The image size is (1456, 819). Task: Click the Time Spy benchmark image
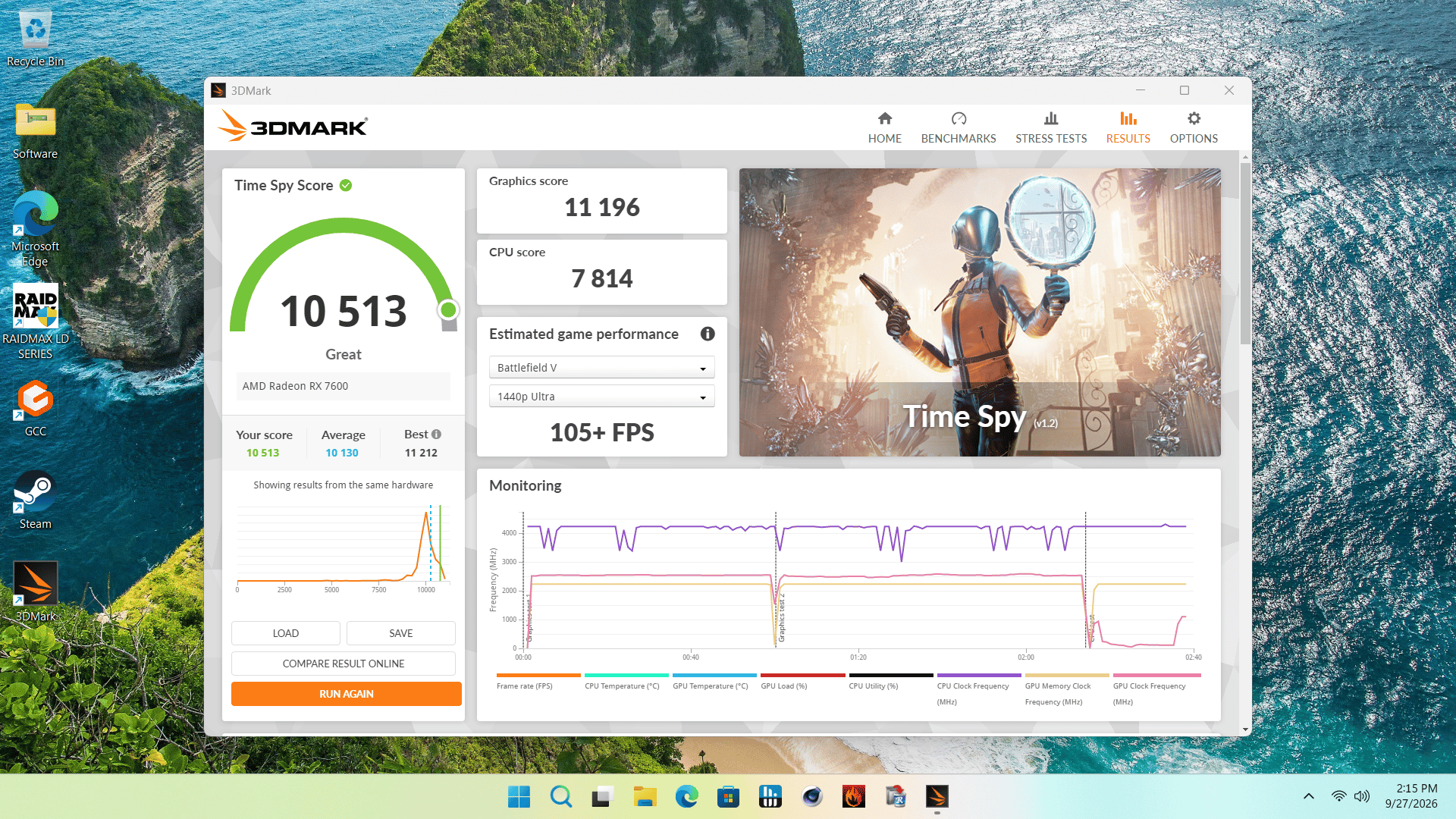[x=980, y=312]
